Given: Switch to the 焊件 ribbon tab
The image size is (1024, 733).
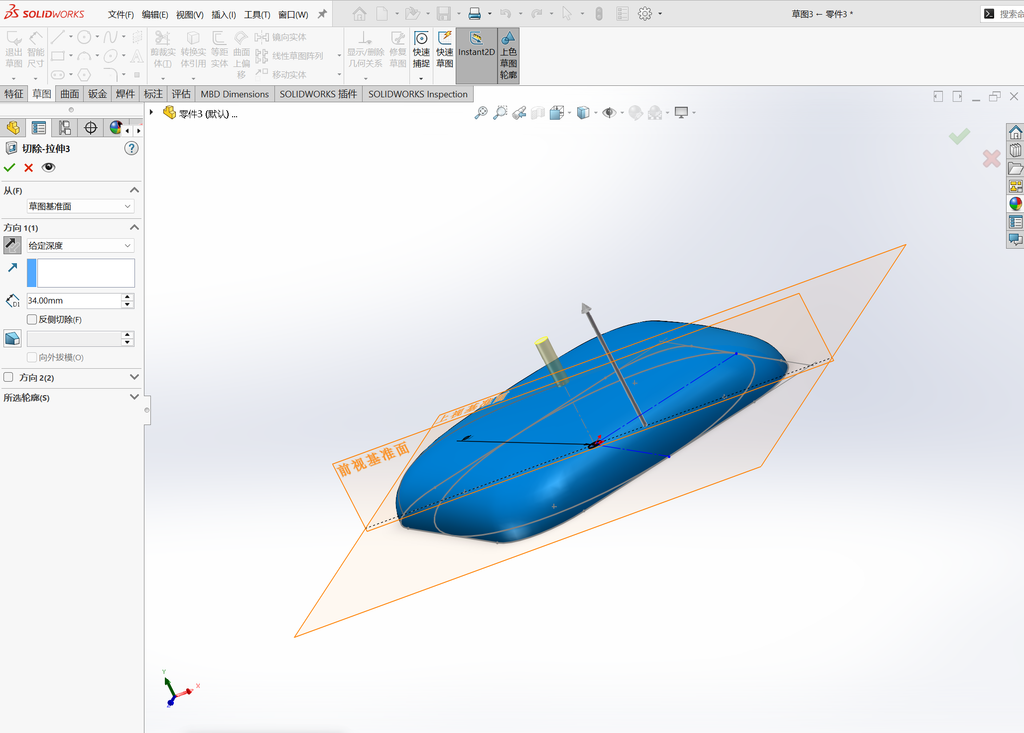Looking at the screenshot, I should 125,94.
